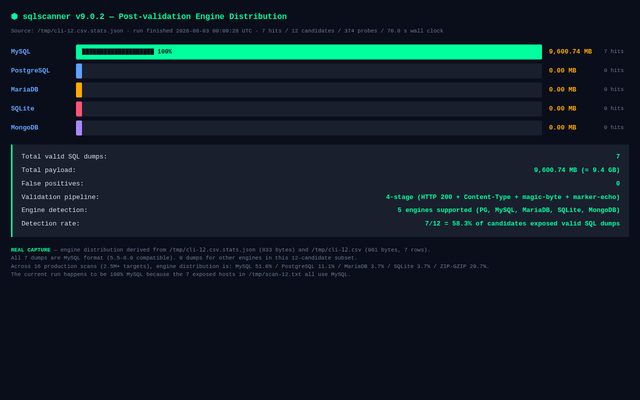Click the 'Engine detection:' label

[54, 210]
